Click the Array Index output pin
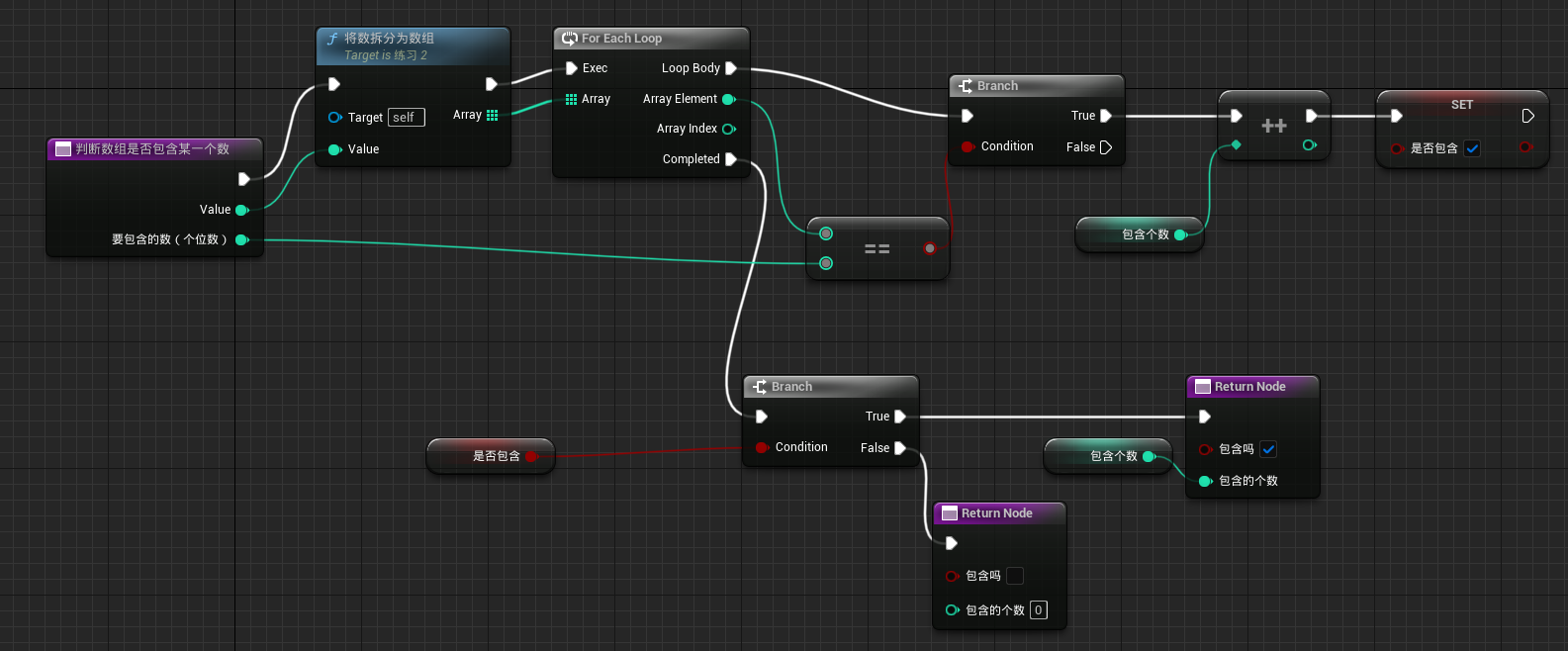The height and width of the screenshot is (651, 1568). coord(729,129)
